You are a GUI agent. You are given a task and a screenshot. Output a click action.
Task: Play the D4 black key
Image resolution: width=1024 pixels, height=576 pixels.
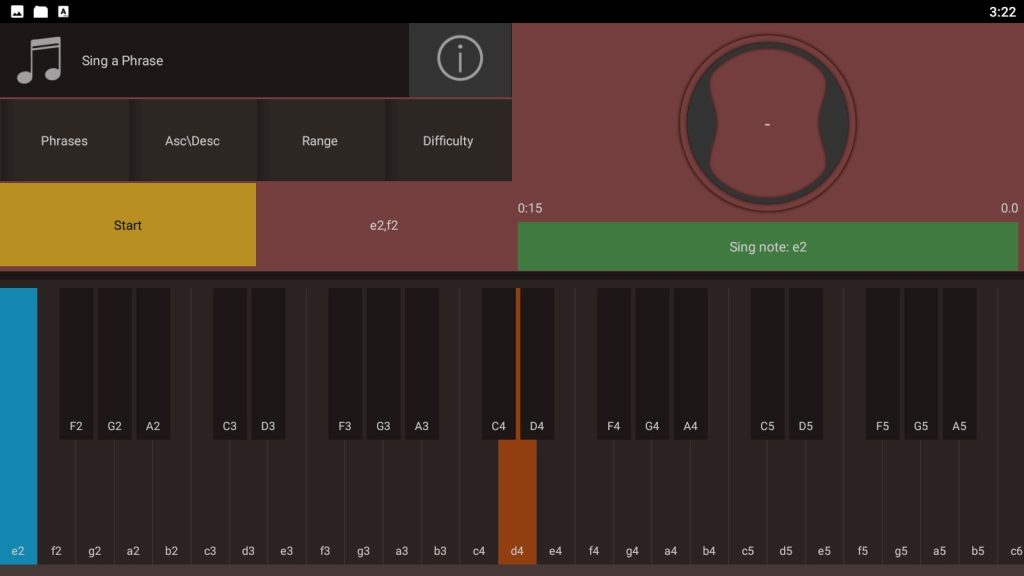click(537, 363)
